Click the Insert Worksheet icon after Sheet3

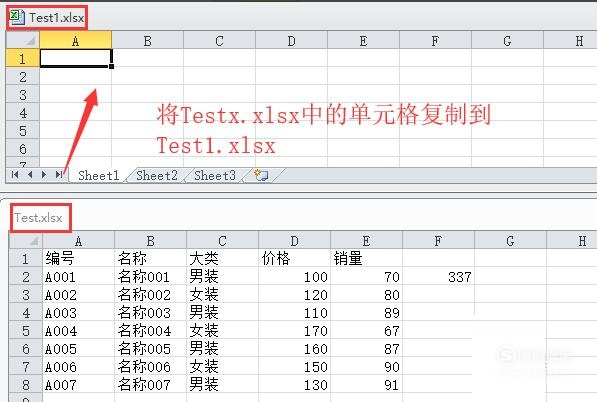(261, 175)
